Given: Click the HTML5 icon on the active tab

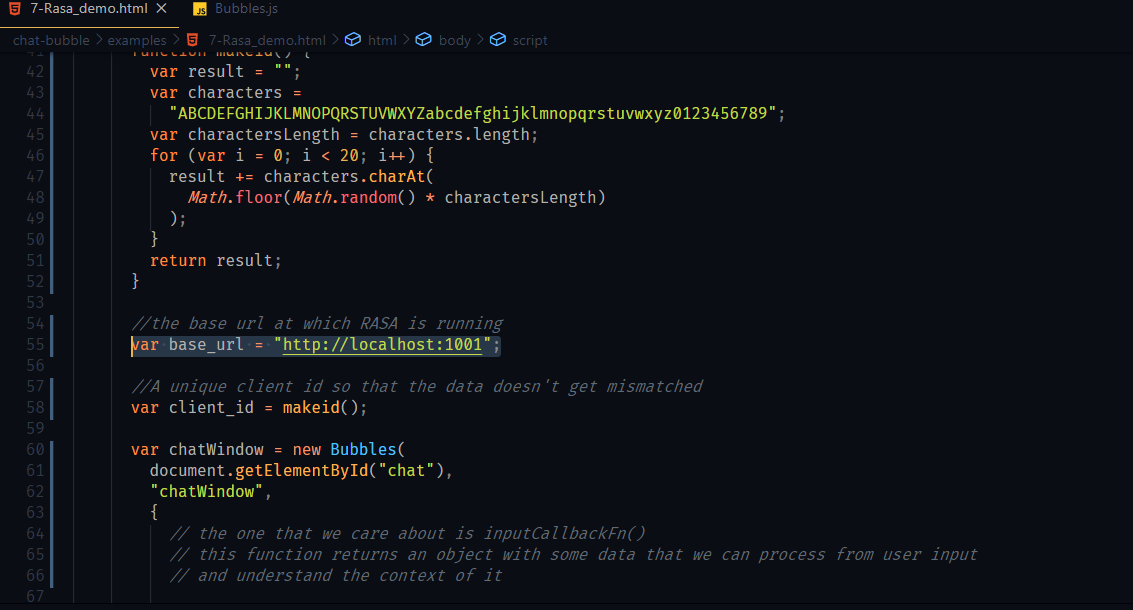Looking at the screenshot, I should pos(15,9).
